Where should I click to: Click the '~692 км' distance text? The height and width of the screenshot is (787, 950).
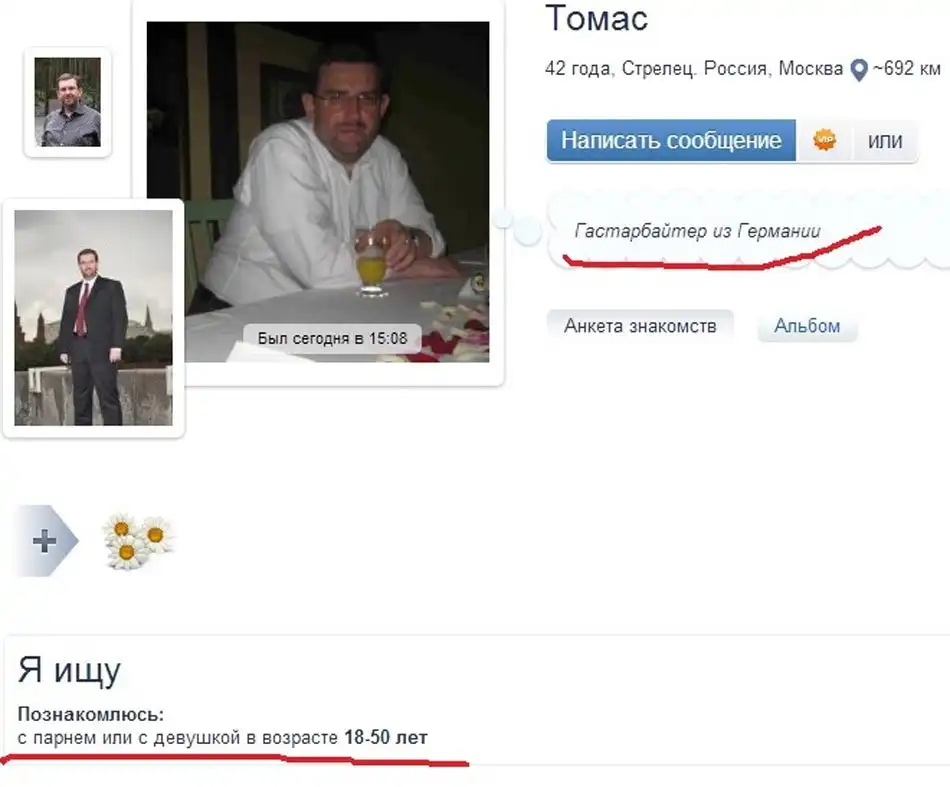point(907,68)
